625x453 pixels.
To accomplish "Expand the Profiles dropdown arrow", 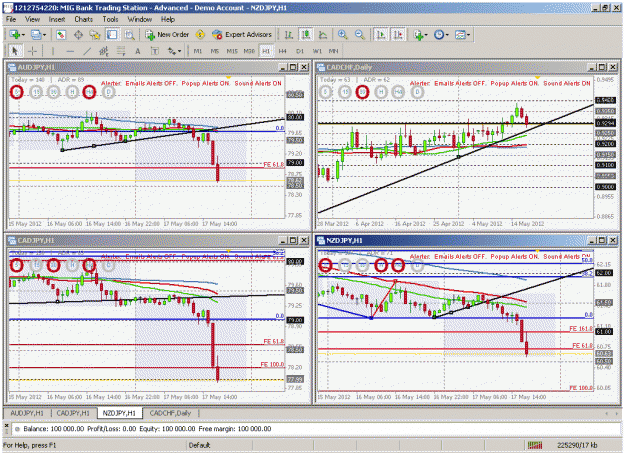I will coord(44,35).
